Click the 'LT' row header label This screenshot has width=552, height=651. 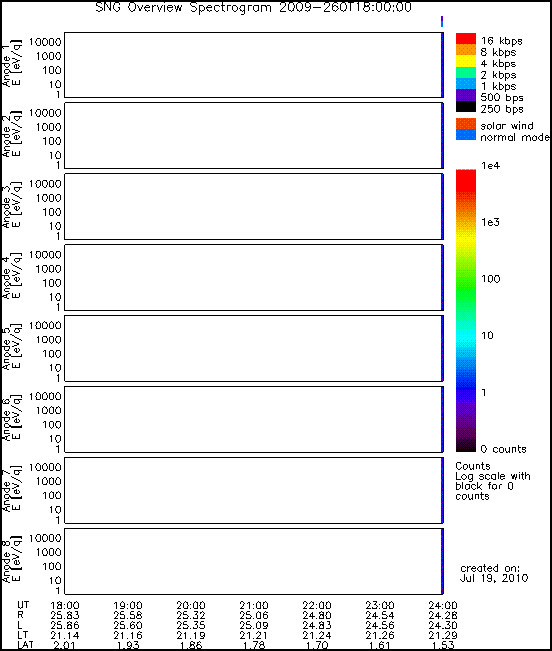[22, 635]
